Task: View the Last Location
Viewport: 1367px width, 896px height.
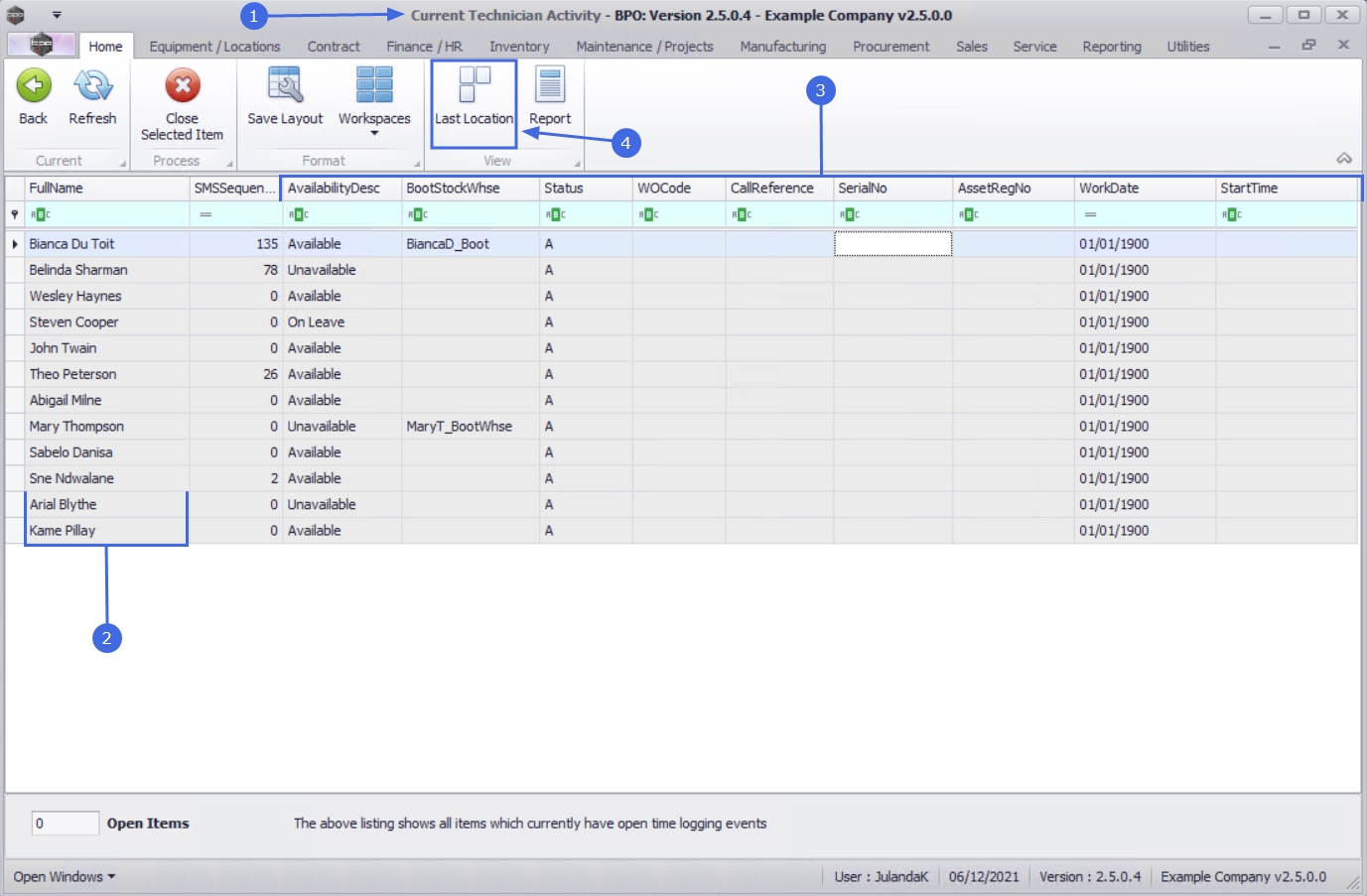Action: click(474, 97)
